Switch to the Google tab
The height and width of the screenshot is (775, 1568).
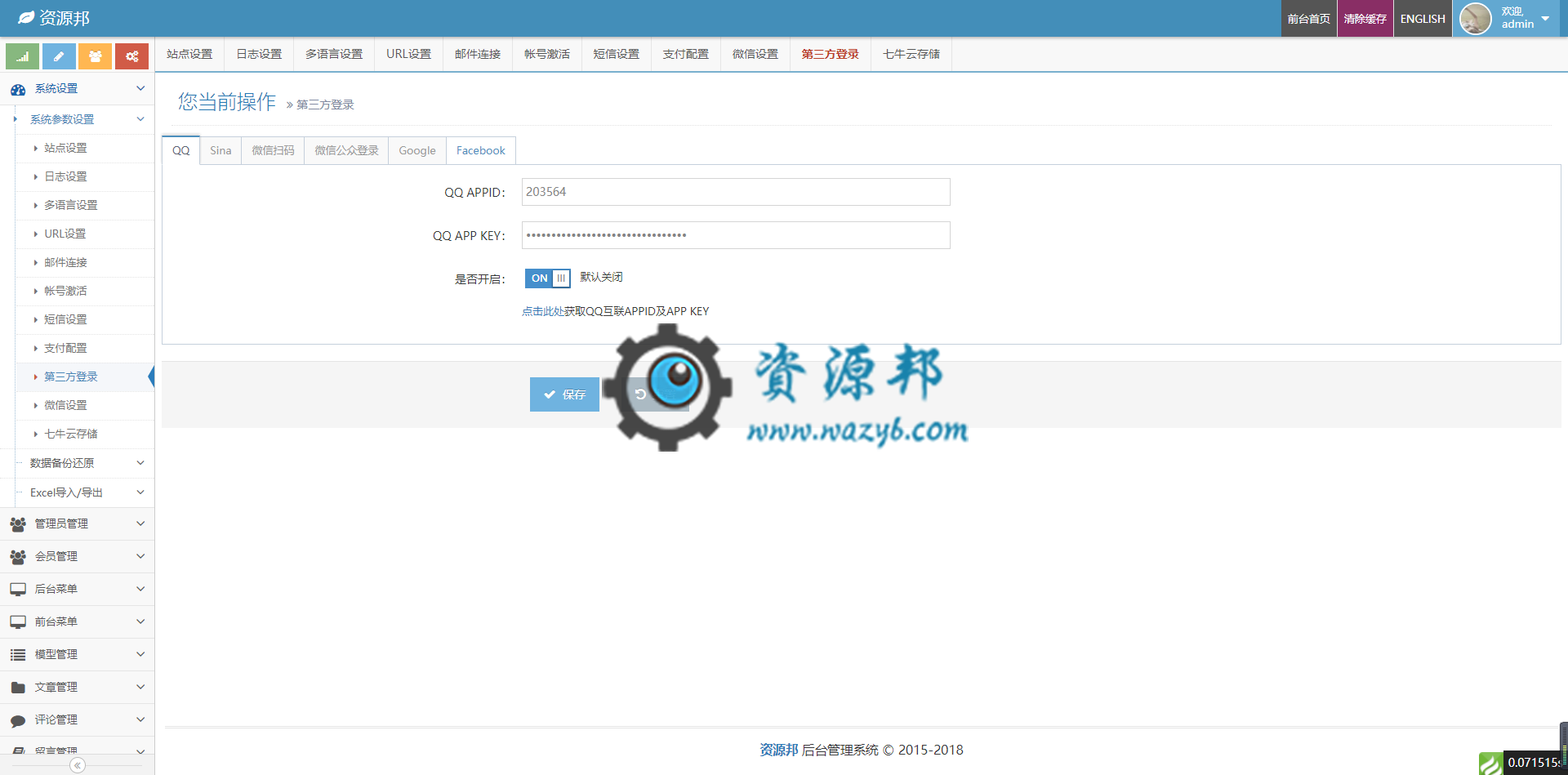(x=417, y=150)
